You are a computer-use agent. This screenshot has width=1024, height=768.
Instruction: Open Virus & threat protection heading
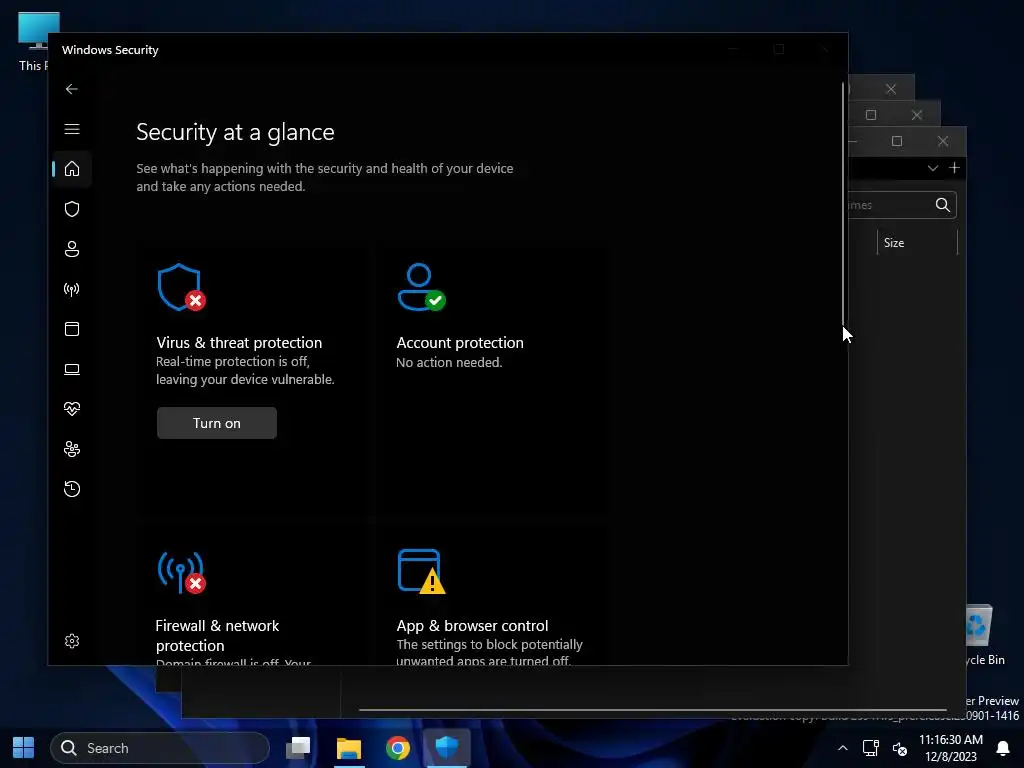coord(239,343)
